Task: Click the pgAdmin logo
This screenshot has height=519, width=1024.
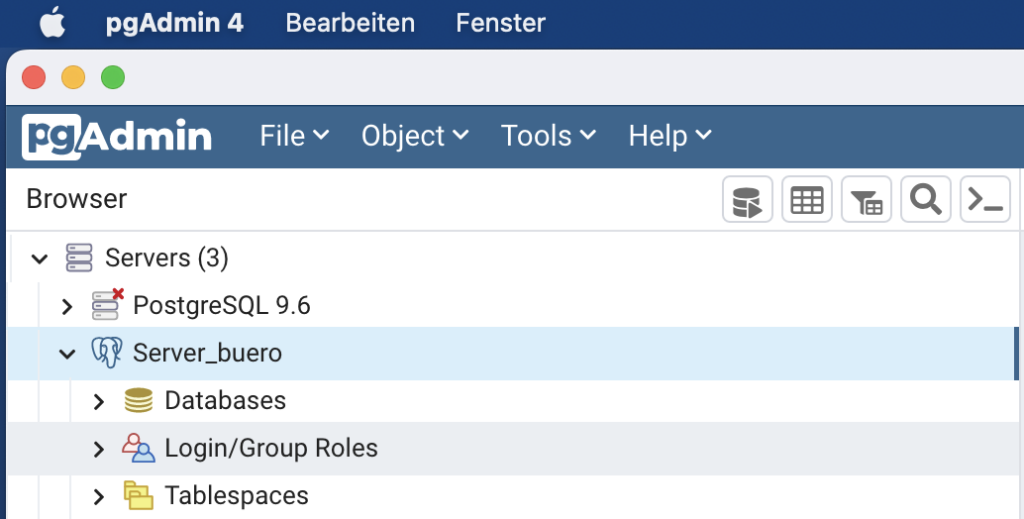Action: (x=117, y=136)
